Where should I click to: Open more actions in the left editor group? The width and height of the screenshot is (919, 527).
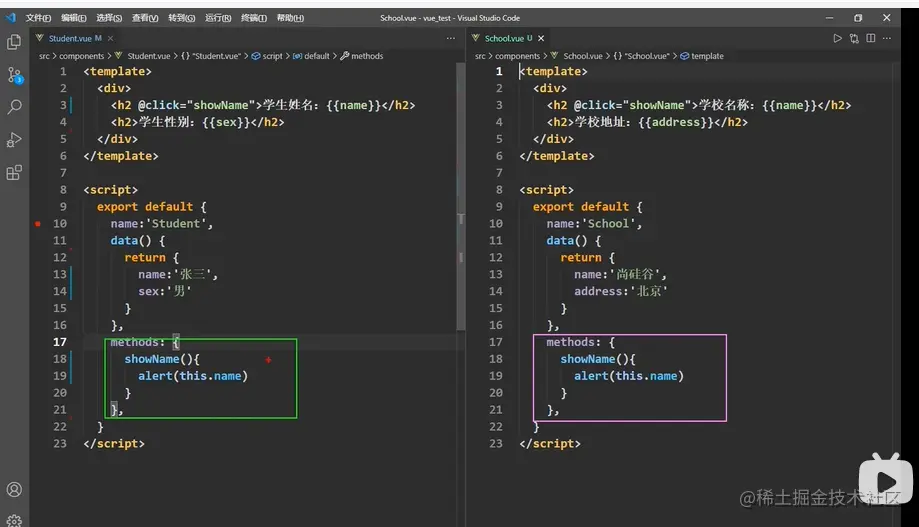450,38
